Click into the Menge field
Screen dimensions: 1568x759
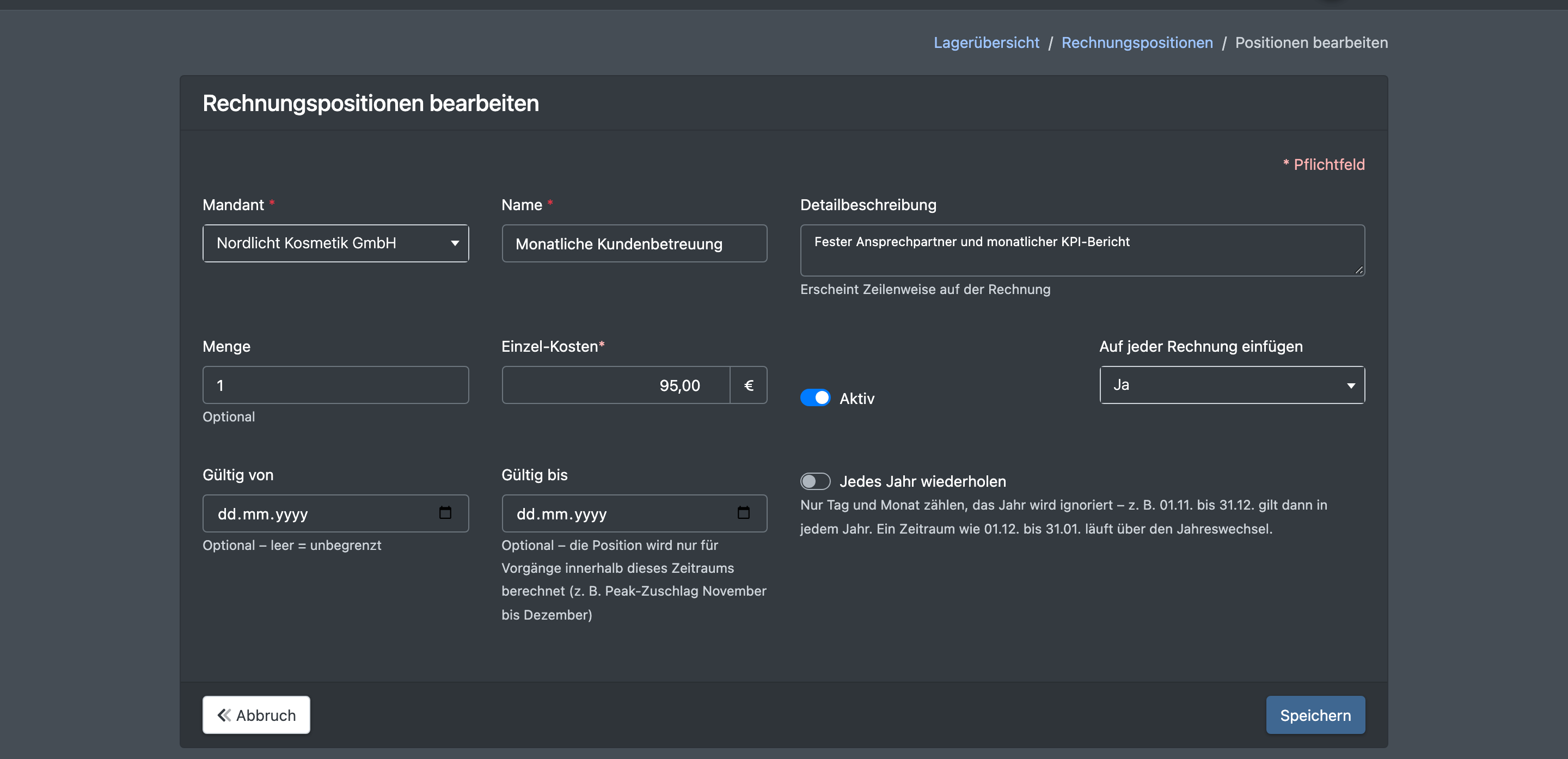click(335, 385)
